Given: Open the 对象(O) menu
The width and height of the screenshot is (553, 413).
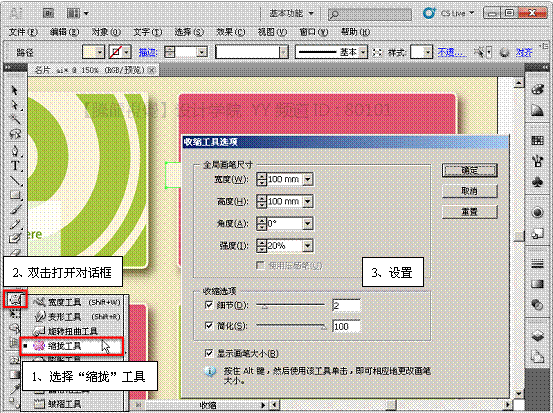Looking at the screenshot, I should pos(106,32).
